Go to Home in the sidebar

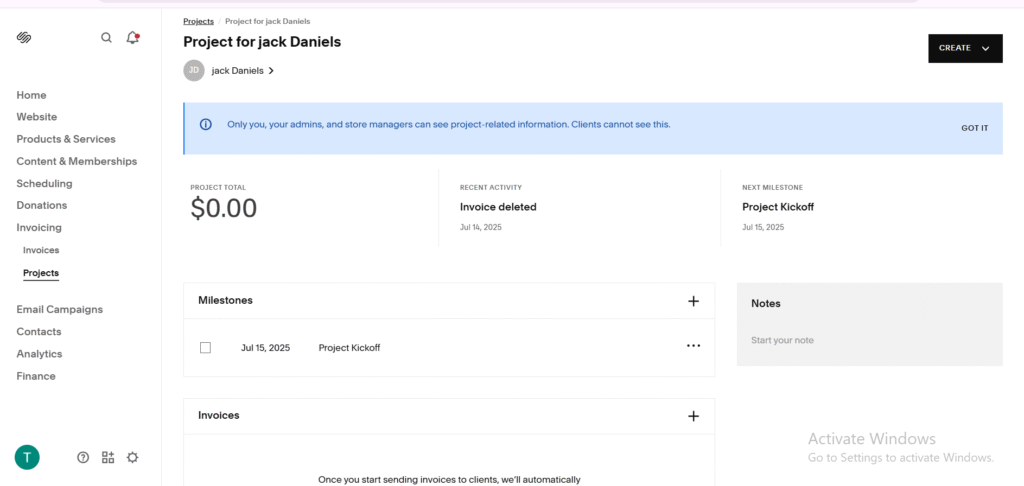[x=31, y=95]
